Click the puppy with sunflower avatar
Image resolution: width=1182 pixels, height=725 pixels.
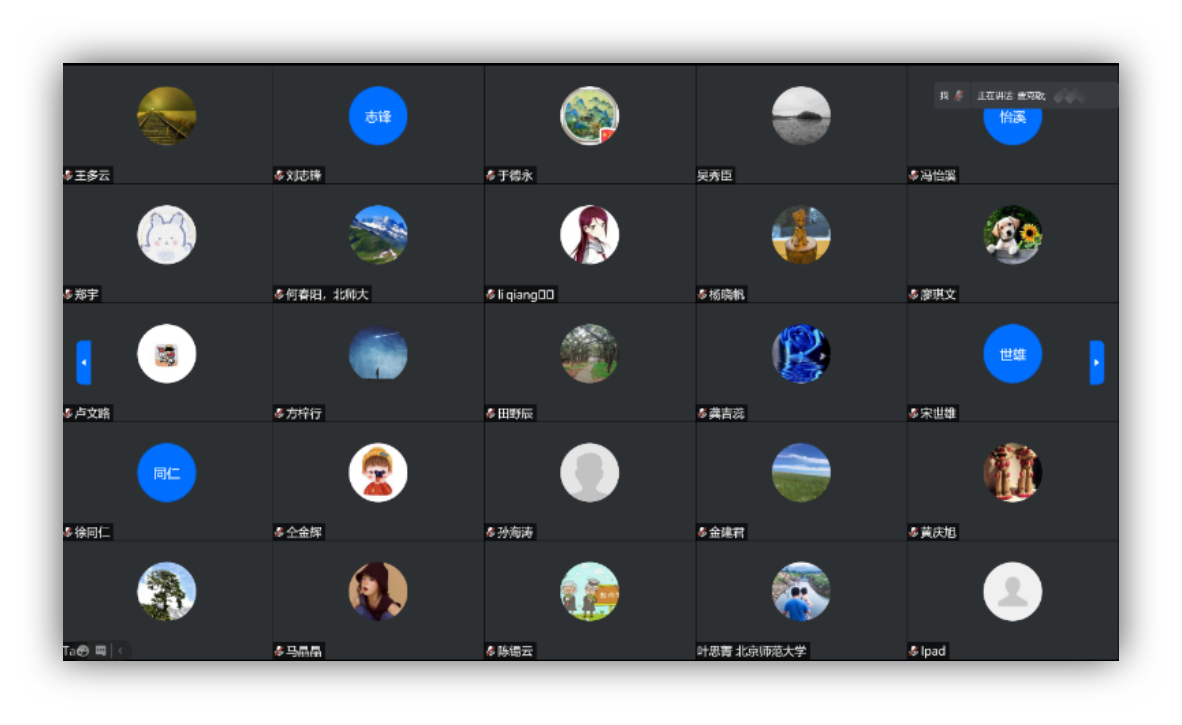[x=1012, y=235]
